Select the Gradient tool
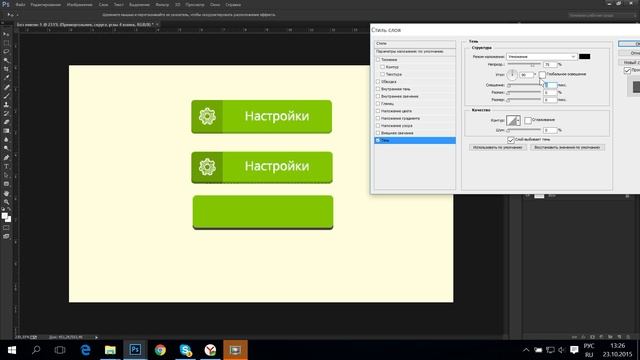The width and height of the screenshot is (640, 360). 6,131
